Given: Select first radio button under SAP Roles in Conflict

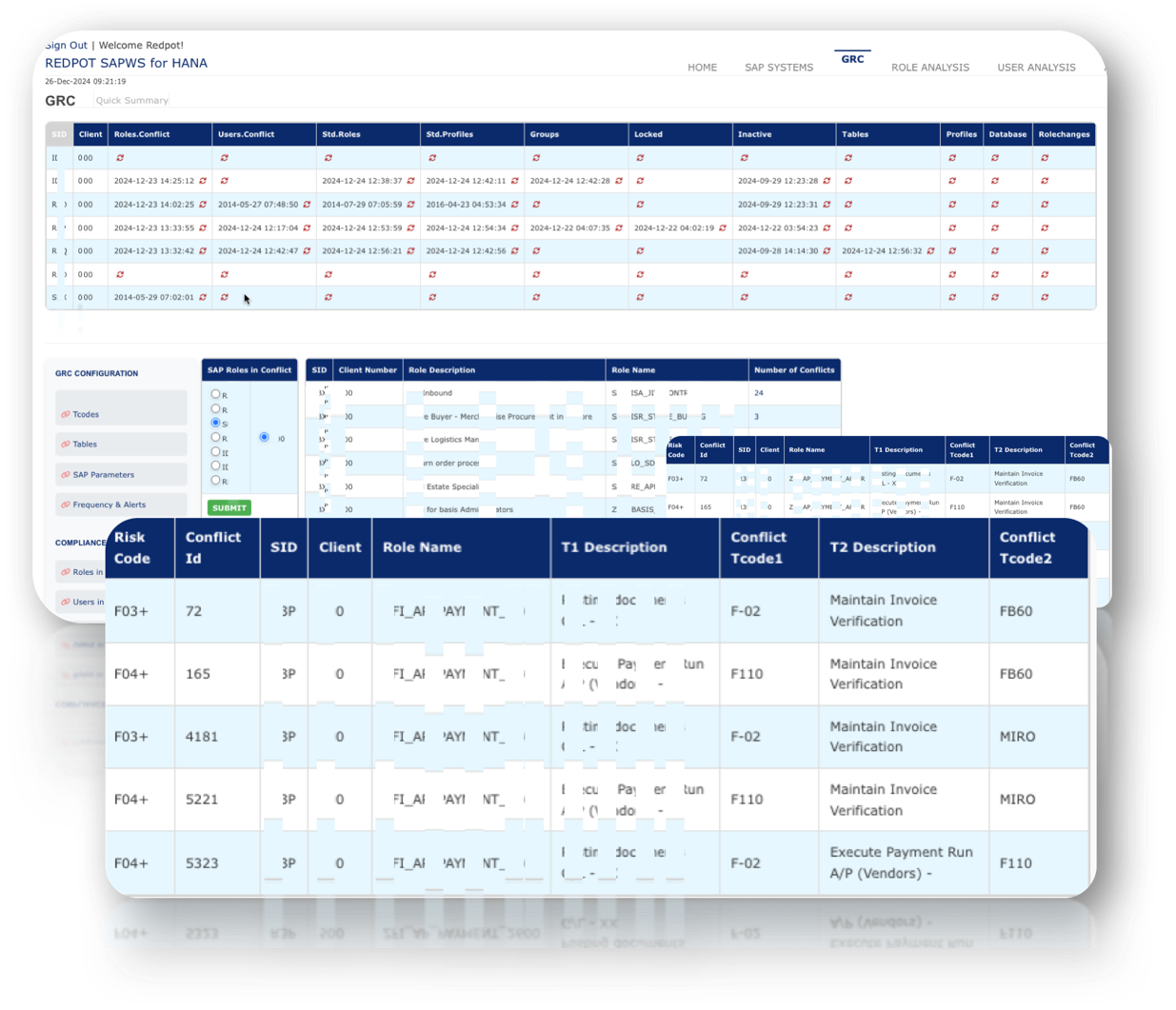Looking at the screenshot, I should pos(215,394).
